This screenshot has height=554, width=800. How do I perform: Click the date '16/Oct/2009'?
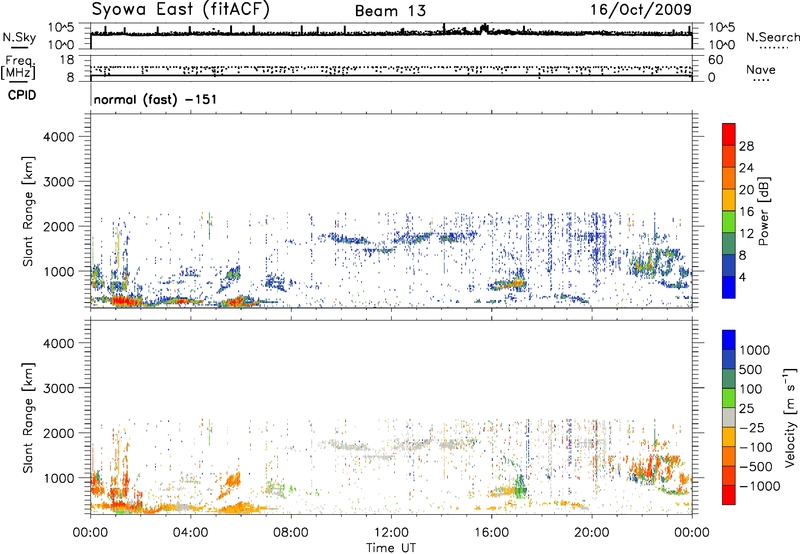click(x=641, y=10)
